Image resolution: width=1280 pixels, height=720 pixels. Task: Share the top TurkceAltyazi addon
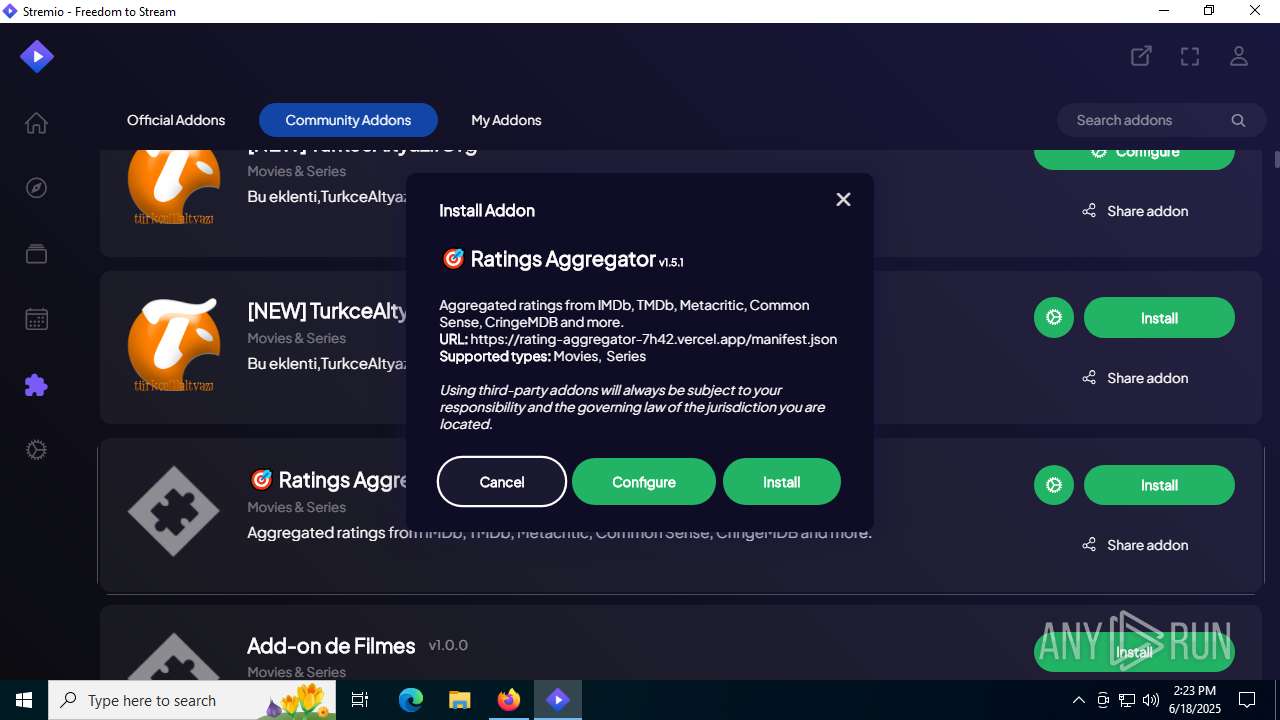[x=1135, y=211]
